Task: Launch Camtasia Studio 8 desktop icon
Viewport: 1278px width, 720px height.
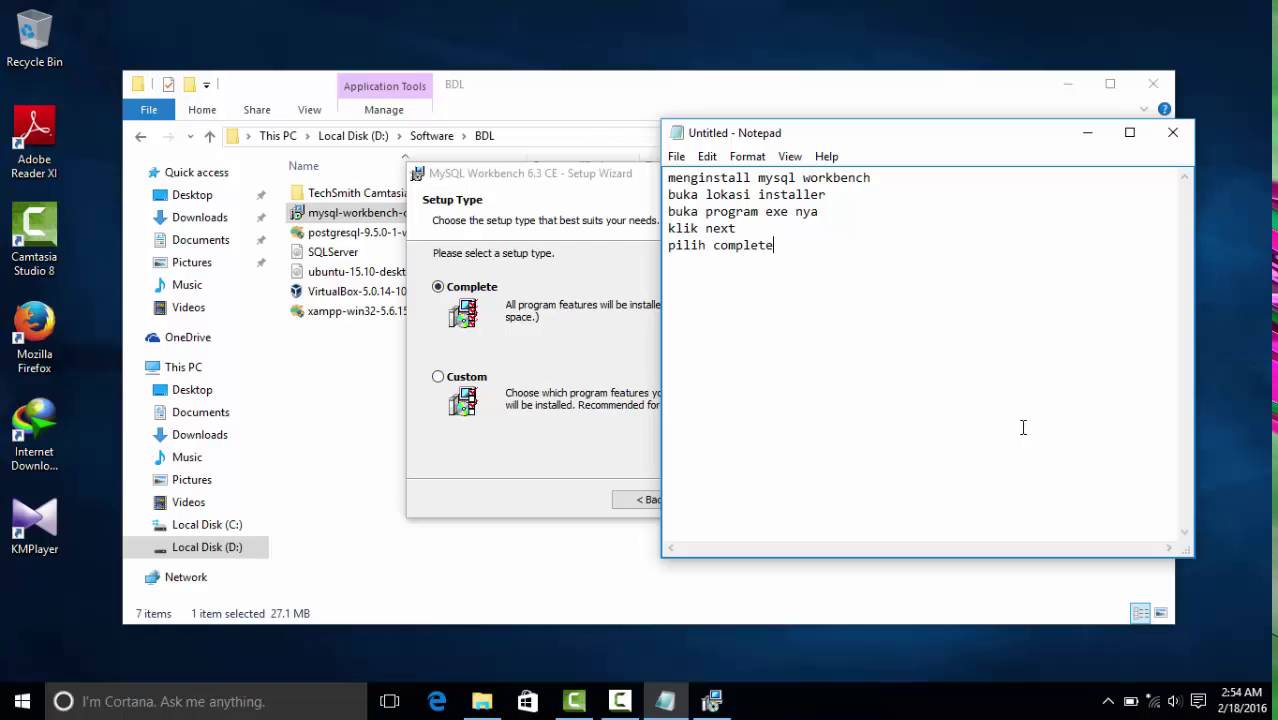Action: pyautogui.click(x=34, y=240)
